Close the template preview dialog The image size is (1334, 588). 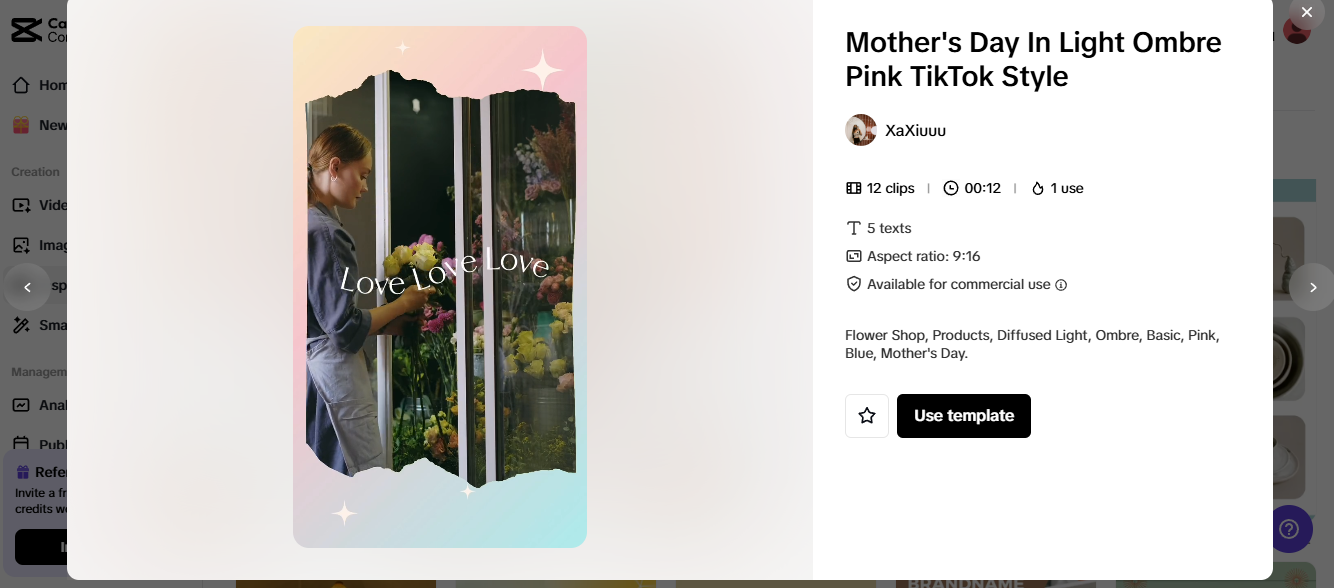[1306, 12]
